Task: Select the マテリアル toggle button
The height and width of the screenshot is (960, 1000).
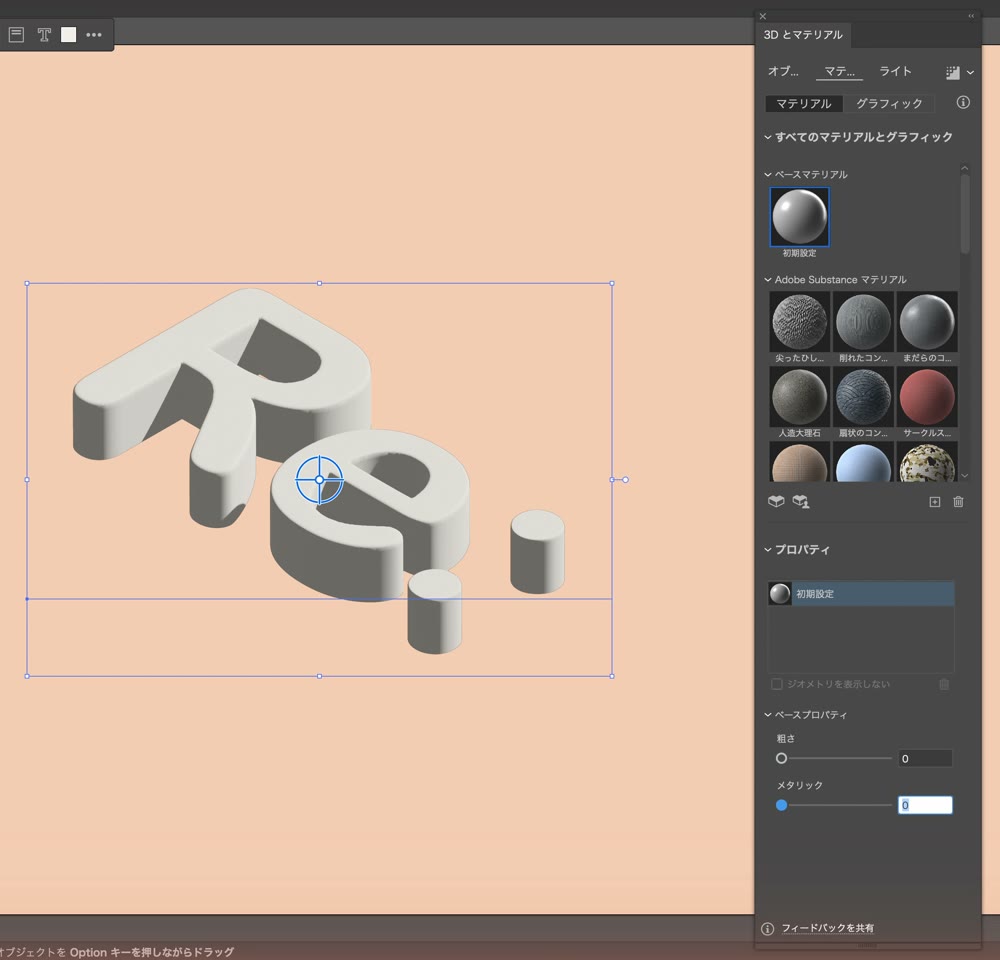Action: pos(804,103)
